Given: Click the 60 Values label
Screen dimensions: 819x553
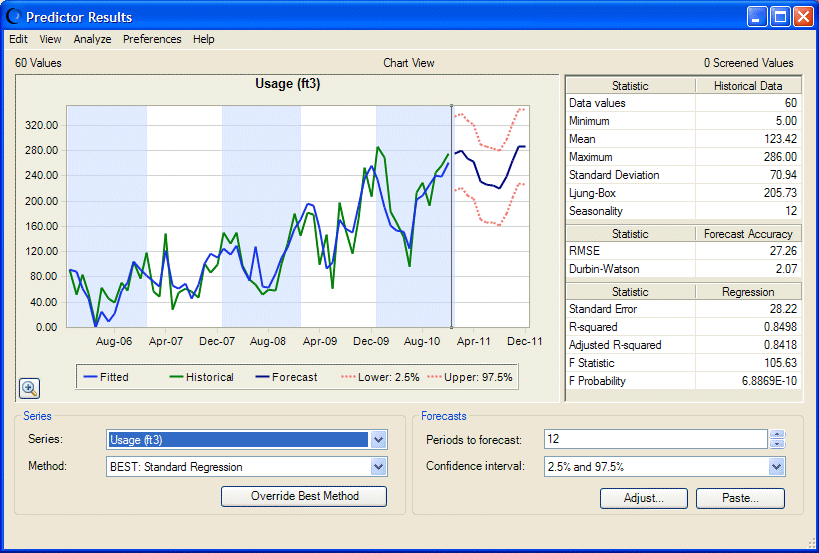Looking at the screenshot, I should 38,63.
